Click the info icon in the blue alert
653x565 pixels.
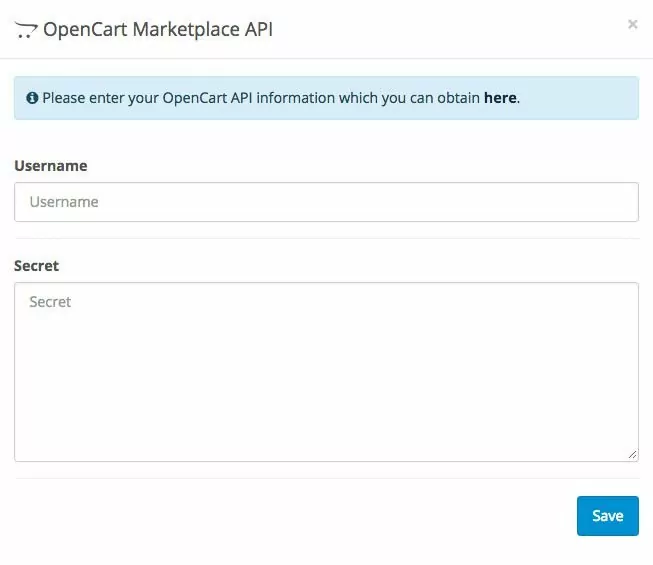coord(32,98)
